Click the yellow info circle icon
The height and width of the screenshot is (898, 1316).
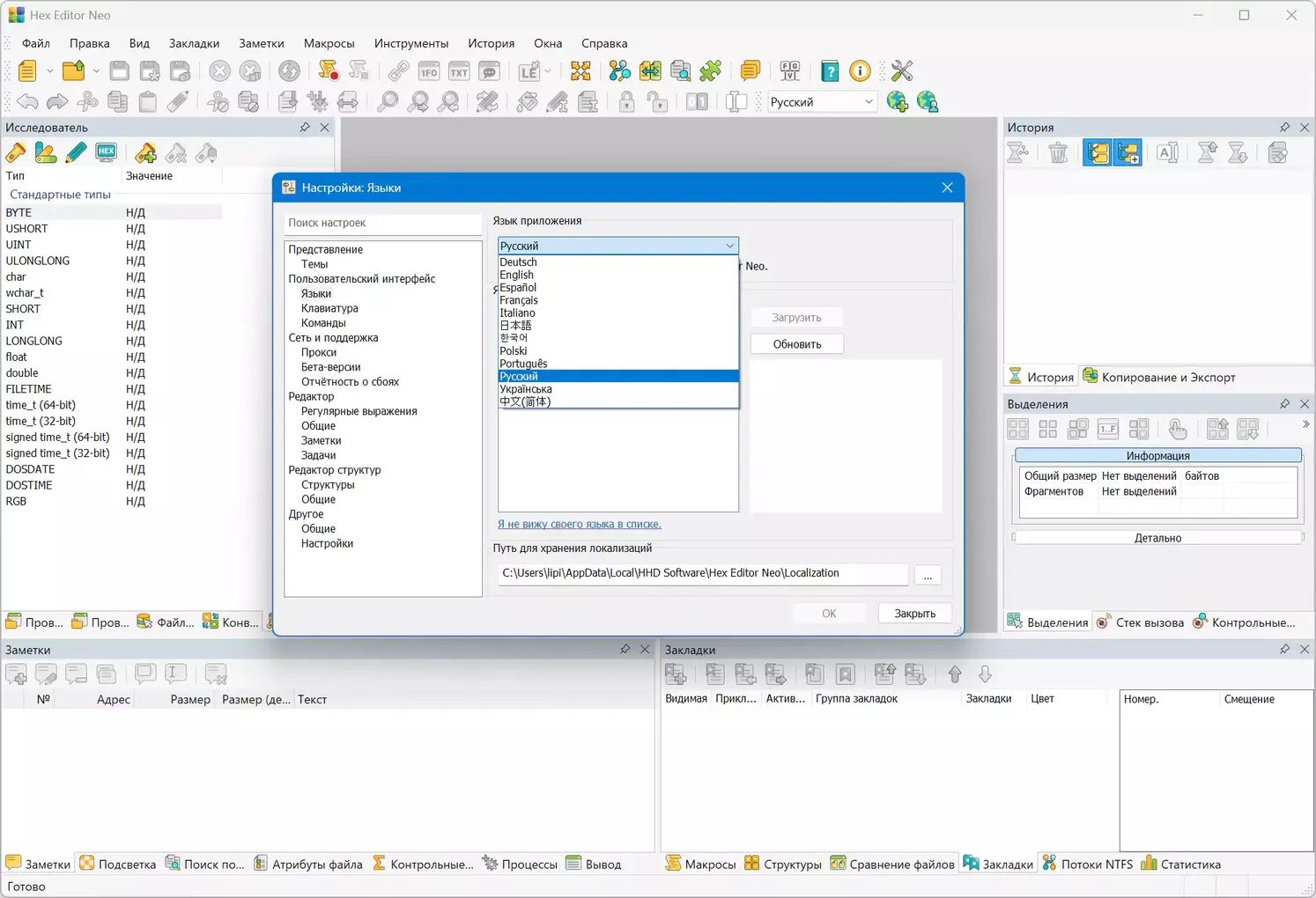click(x=860, y=71)
